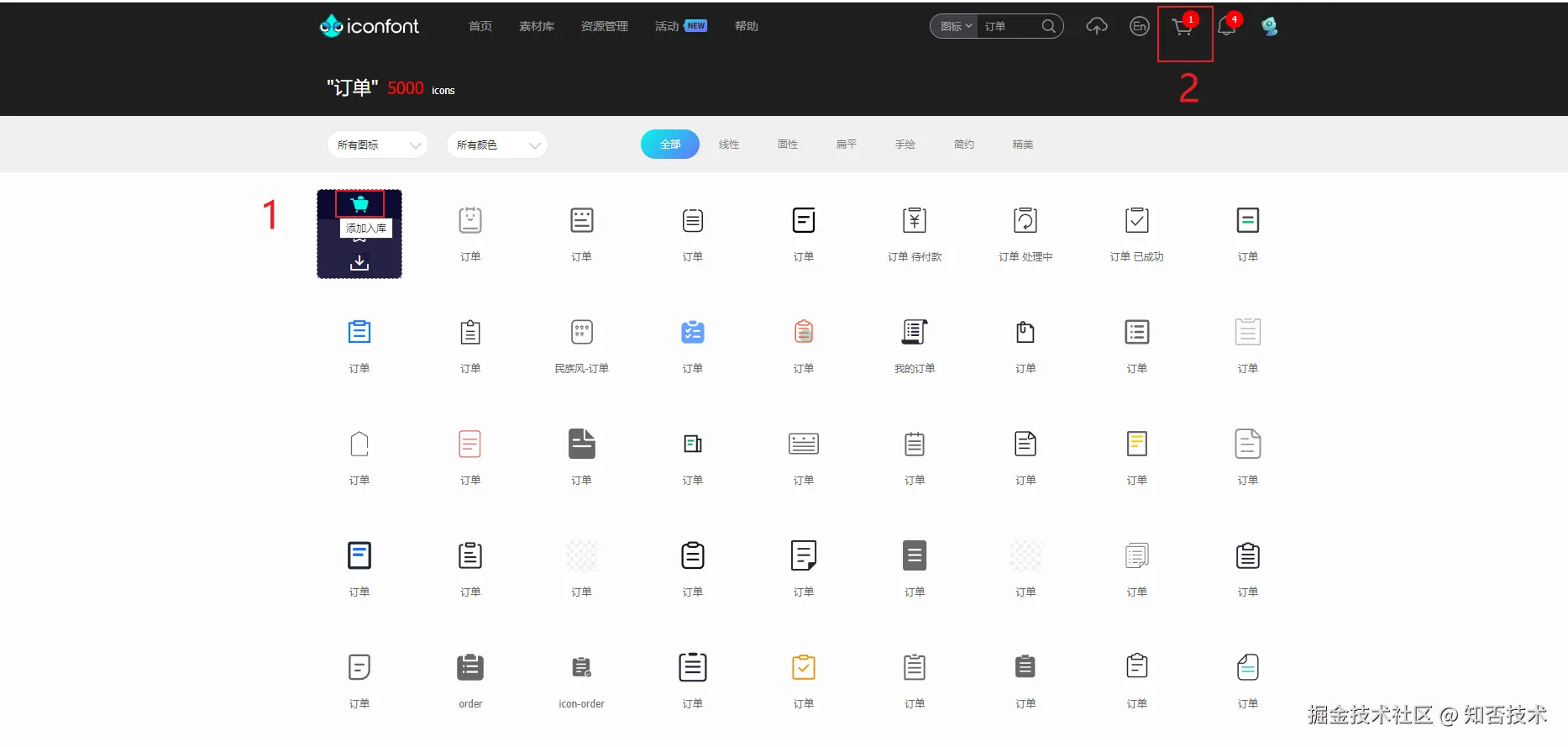Select the smiley-face clipboard 订单 icon
The width and height of the screenshot is (1568, 747).
coord(470,221)
